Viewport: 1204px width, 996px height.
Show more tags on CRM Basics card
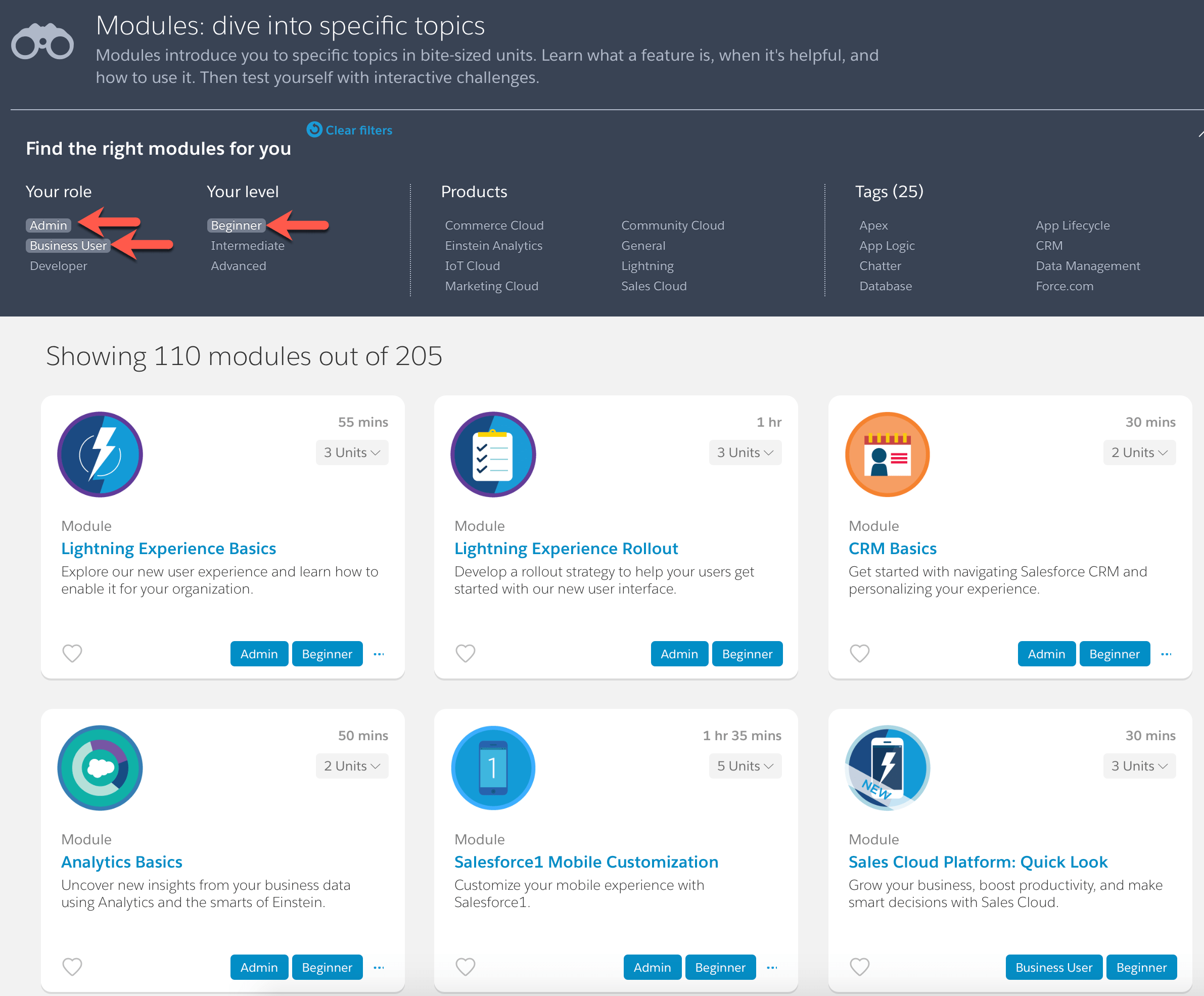pyautogui.click(x=1167, y=654)
